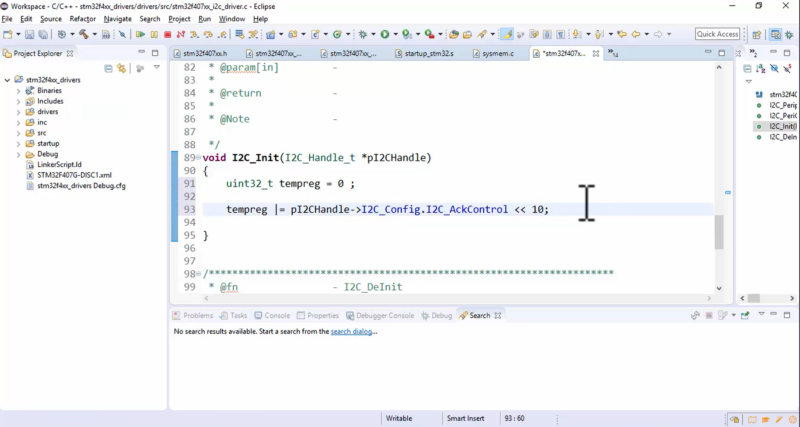The width and height of the screenshot is (800, 427).
Task: Select stm32f4xx_drivers Debug.cfg file
Action: 81,186
